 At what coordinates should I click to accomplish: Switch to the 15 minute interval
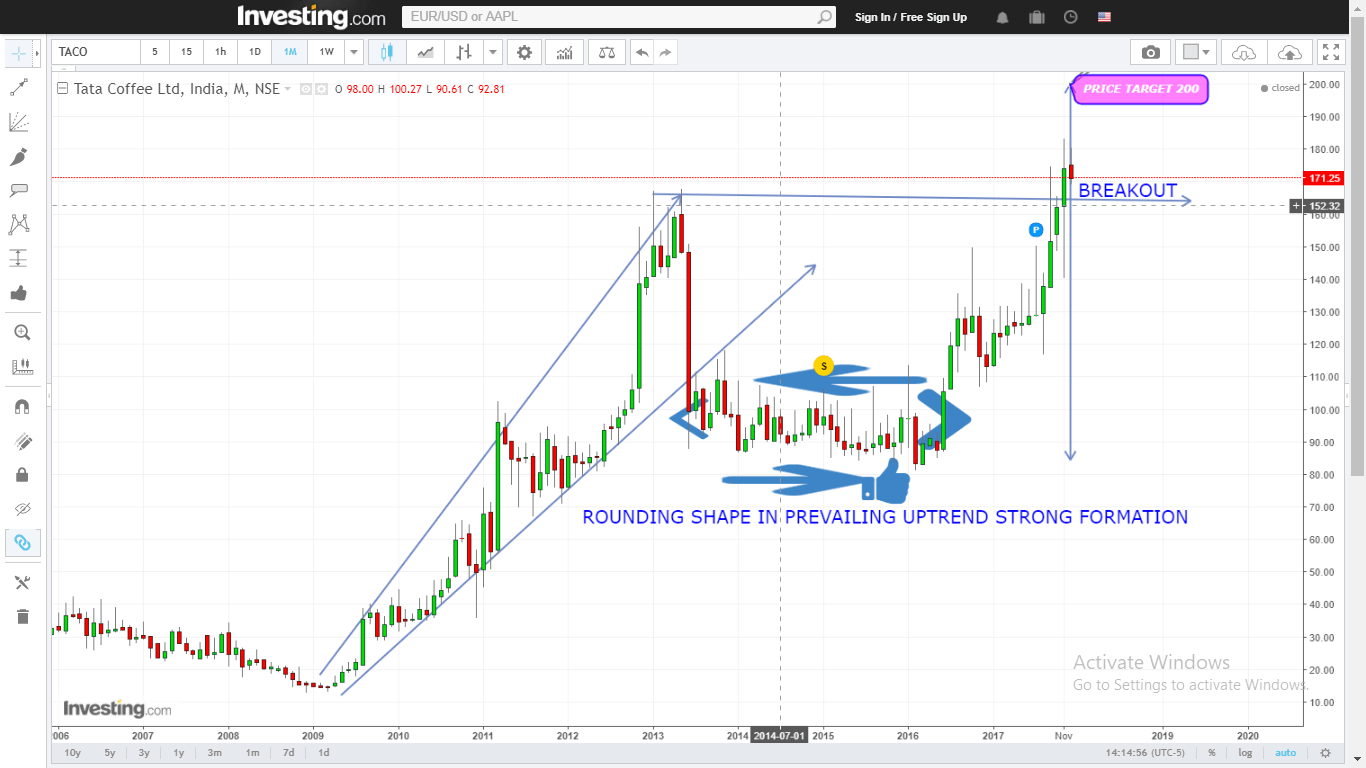(187, 52)
